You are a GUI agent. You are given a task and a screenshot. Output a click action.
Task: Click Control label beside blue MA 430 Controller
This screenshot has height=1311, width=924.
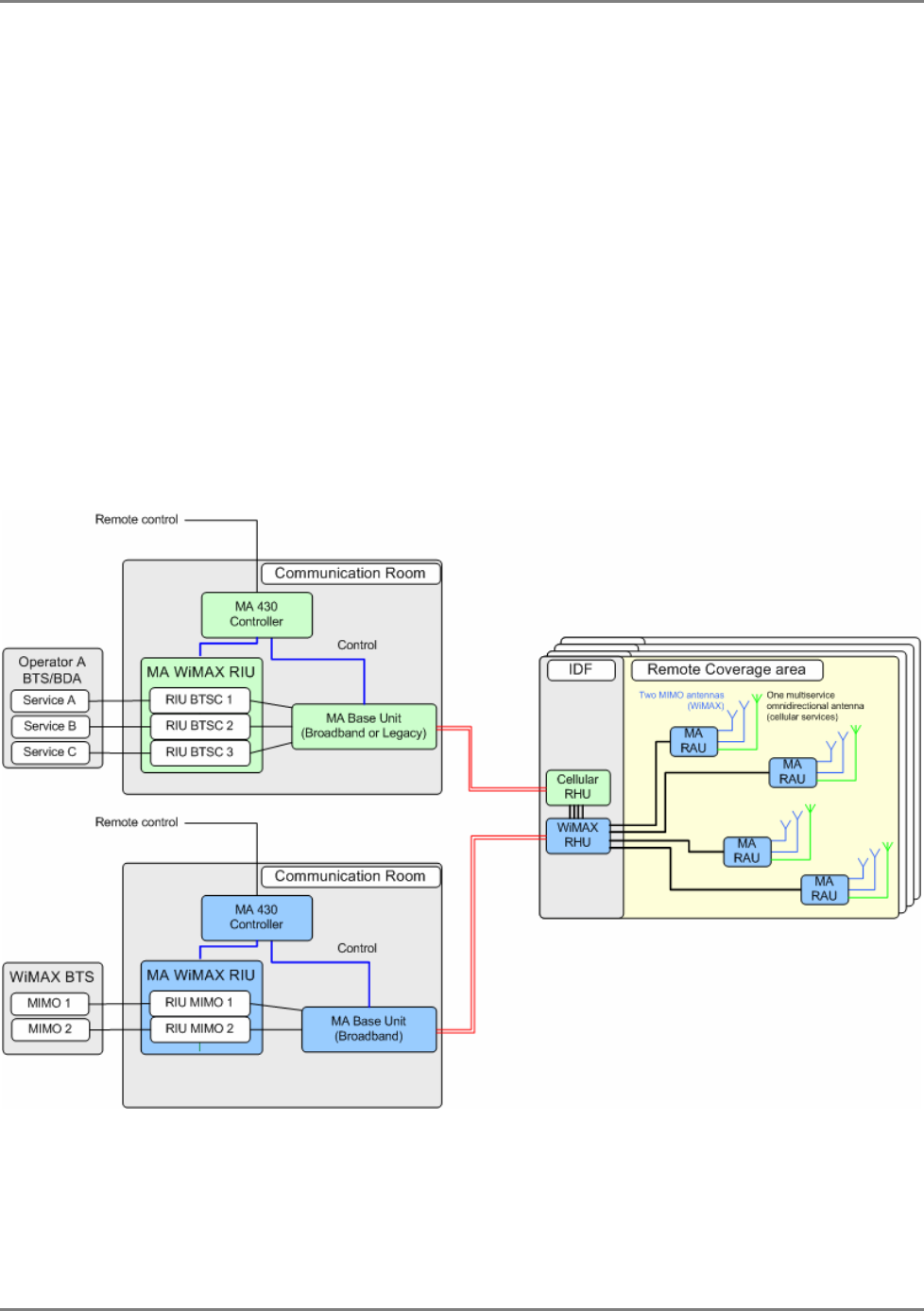tap(357, 948)
